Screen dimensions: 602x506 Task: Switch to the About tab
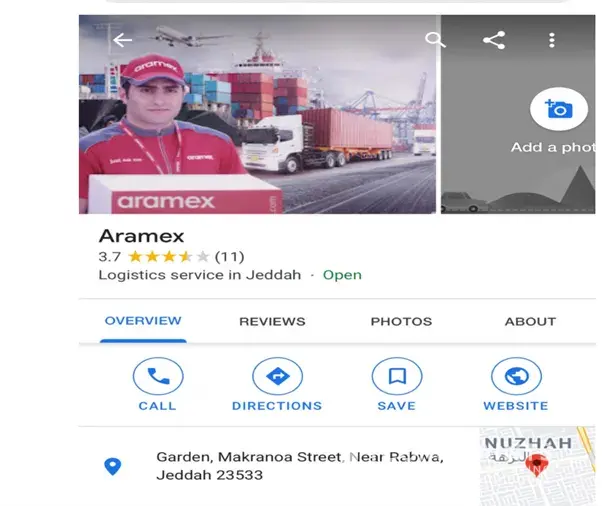[530, 321]
